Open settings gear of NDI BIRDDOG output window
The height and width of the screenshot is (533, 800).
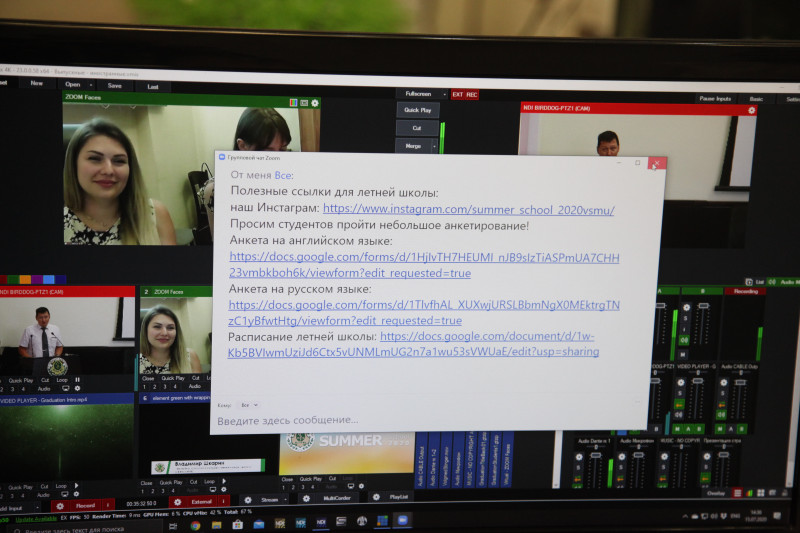click(751, 110)
